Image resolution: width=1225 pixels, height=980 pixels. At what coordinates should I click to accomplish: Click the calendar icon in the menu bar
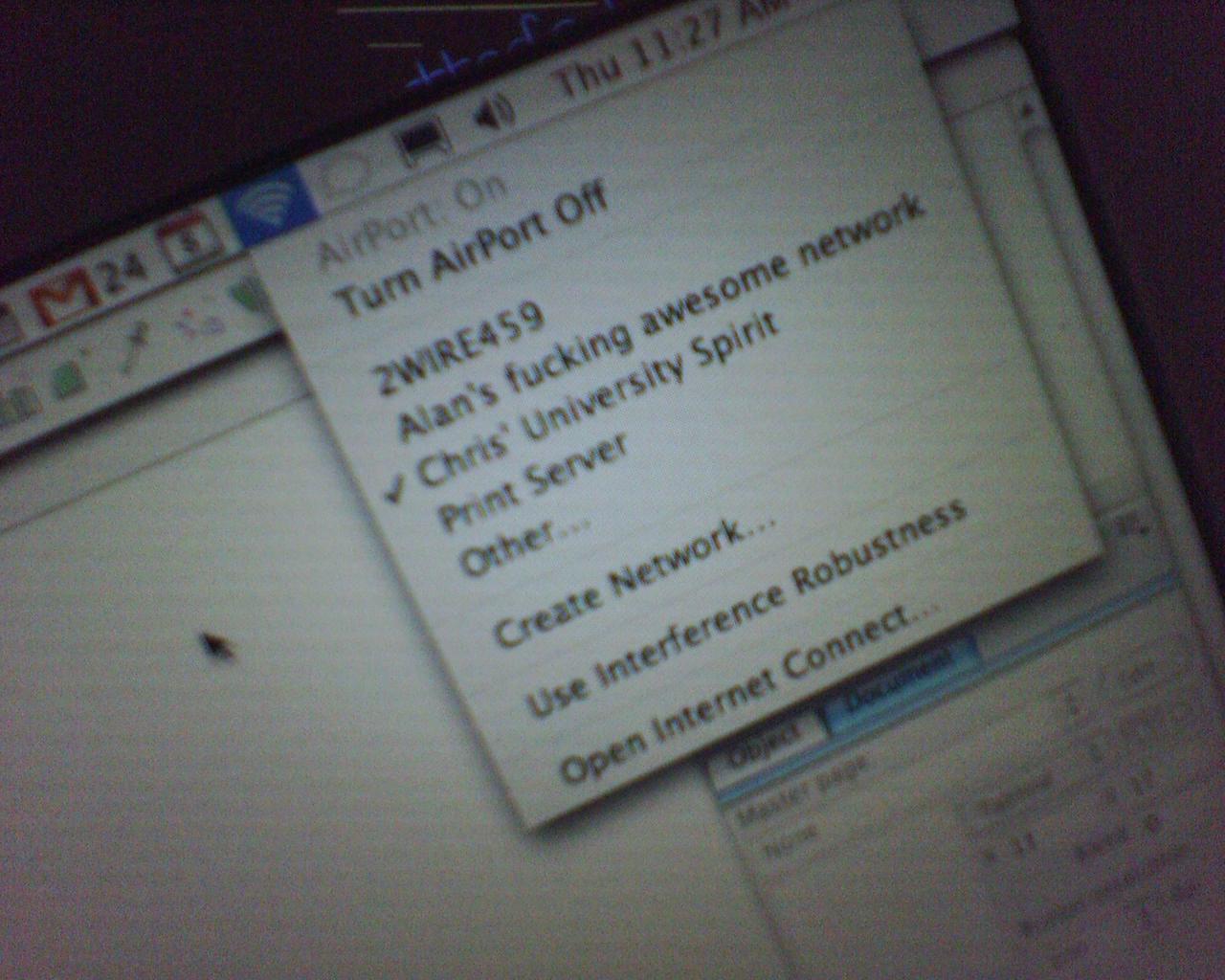point(189,244)
